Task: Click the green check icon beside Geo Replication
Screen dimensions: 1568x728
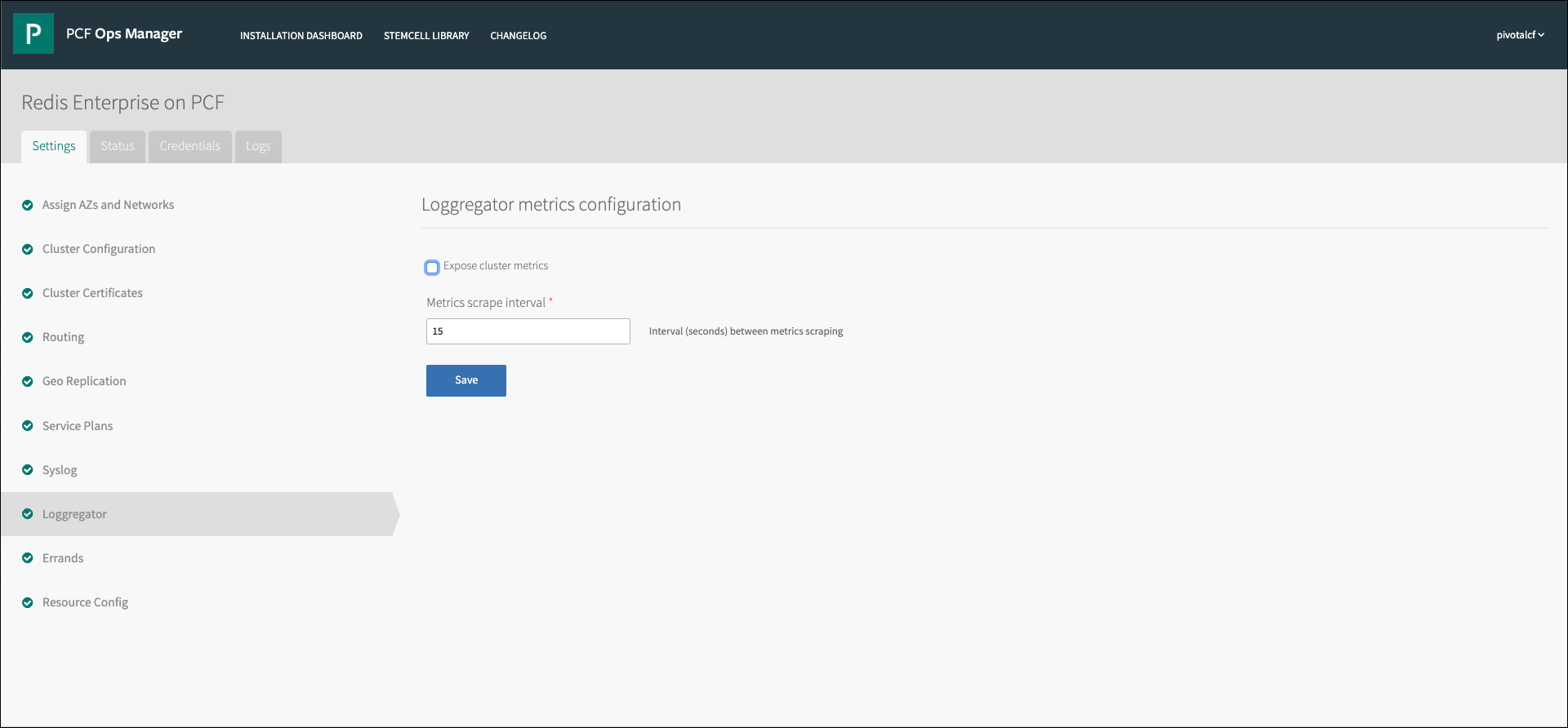Action: pos(28,382)
